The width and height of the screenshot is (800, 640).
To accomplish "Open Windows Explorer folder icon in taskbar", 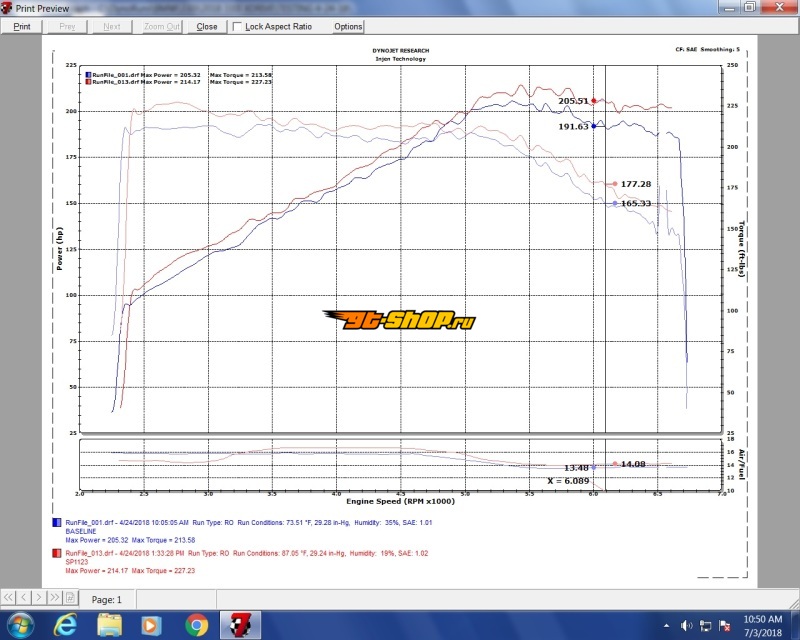I will (110, 626).
